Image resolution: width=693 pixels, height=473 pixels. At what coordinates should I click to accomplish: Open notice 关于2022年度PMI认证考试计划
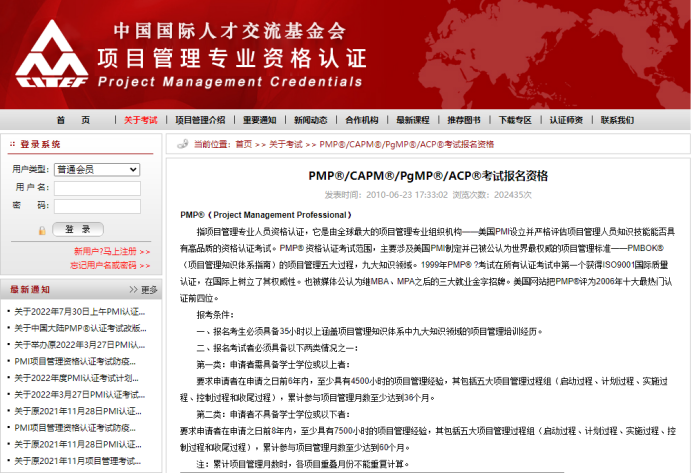tap(76, 378)
